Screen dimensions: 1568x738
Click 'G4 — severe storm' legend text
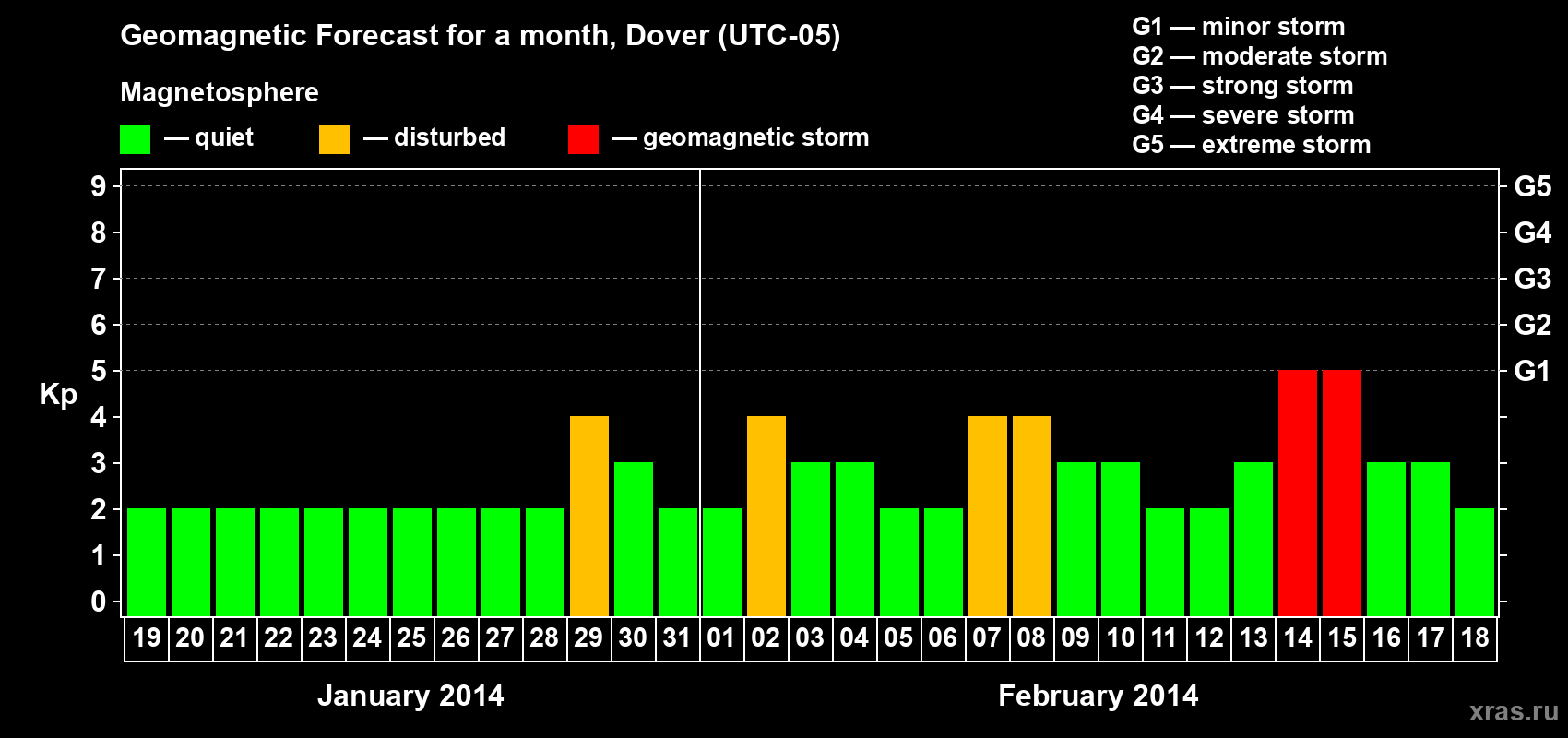(x=1243, y=115)
